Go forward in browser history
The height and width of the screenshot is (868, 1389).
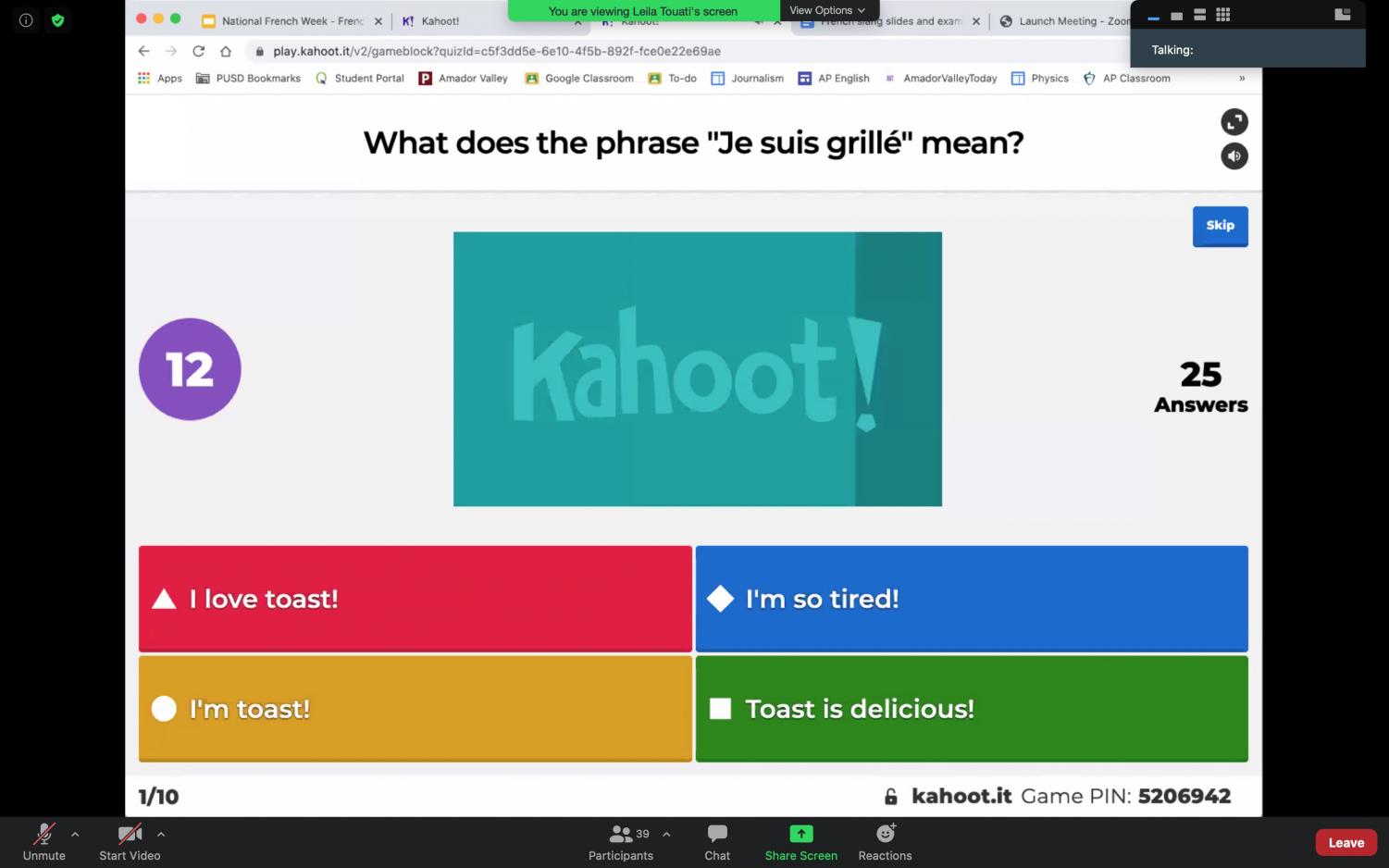click(x=170, y=51)
